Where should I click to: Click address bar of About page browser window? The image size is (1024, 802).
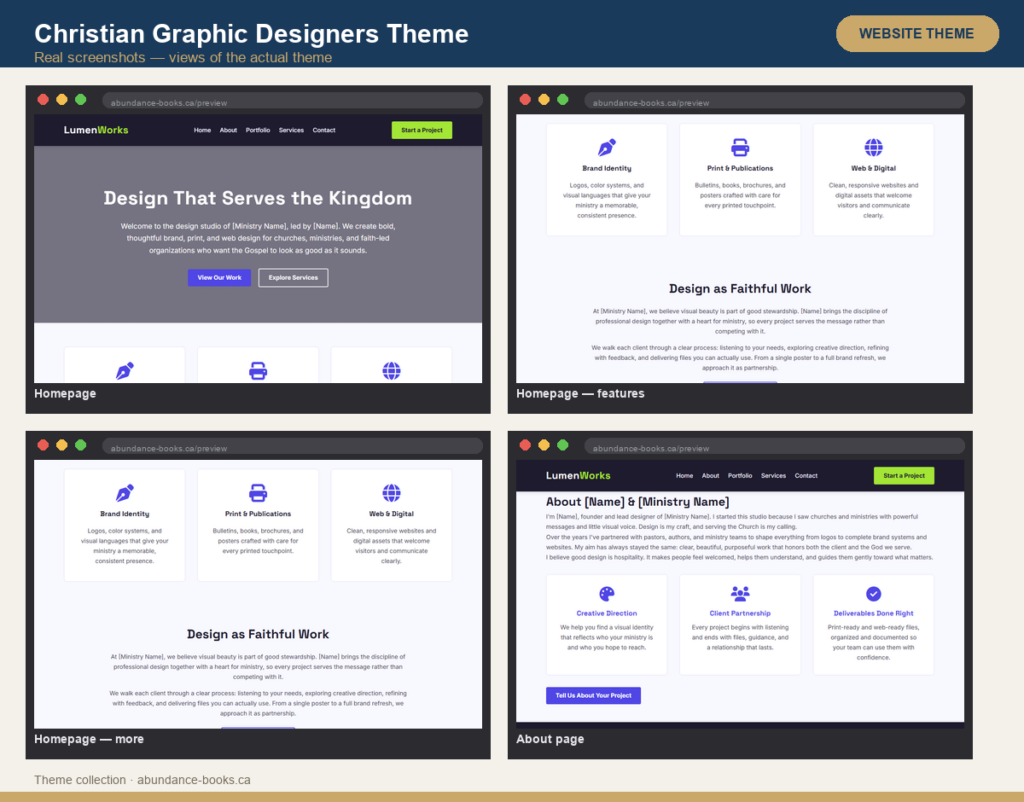tap(775, 447)
